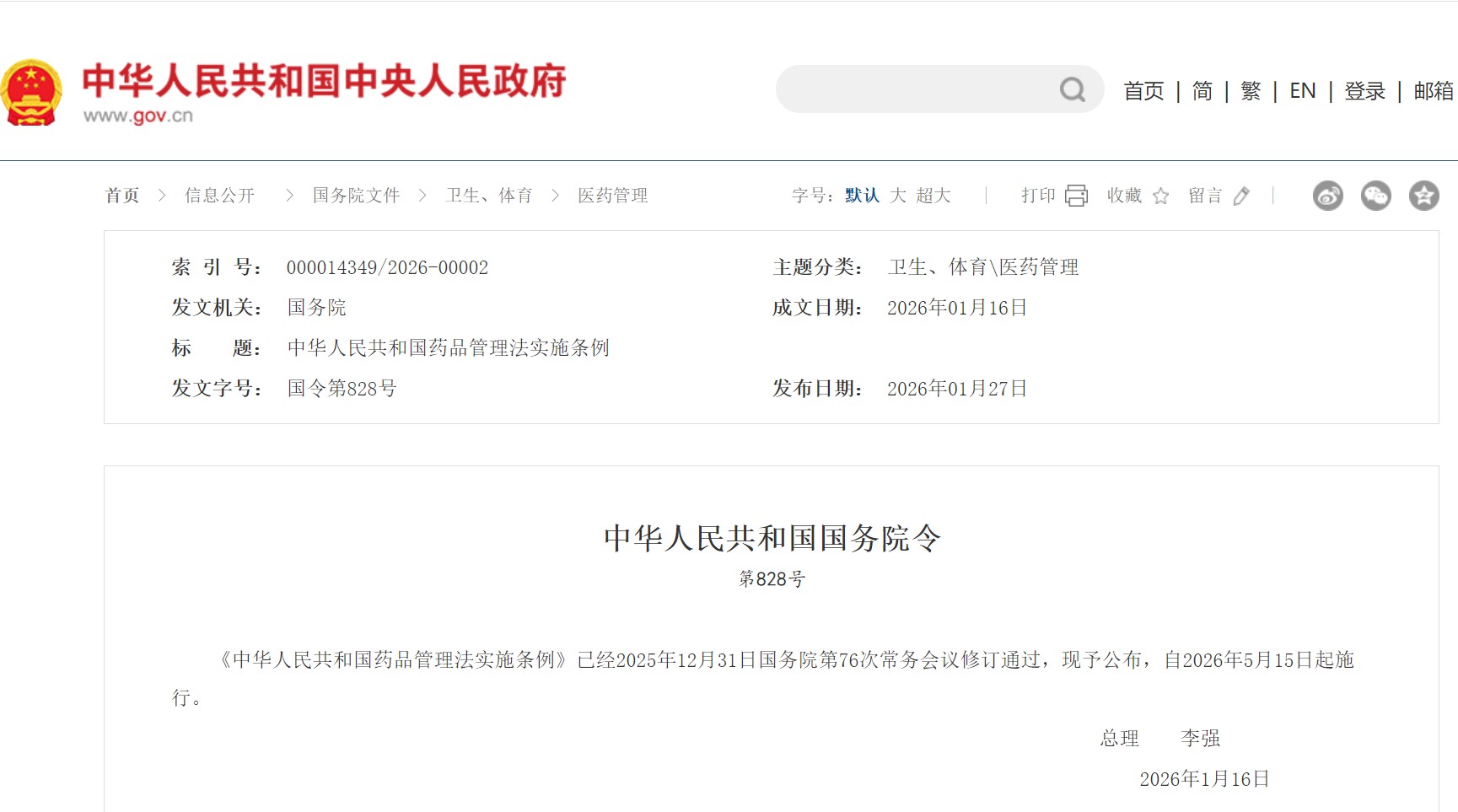Screen dimensions: 1458x812
Task: Open the 医药管理 breadcrumb category
Action: [x=612, y=195]
